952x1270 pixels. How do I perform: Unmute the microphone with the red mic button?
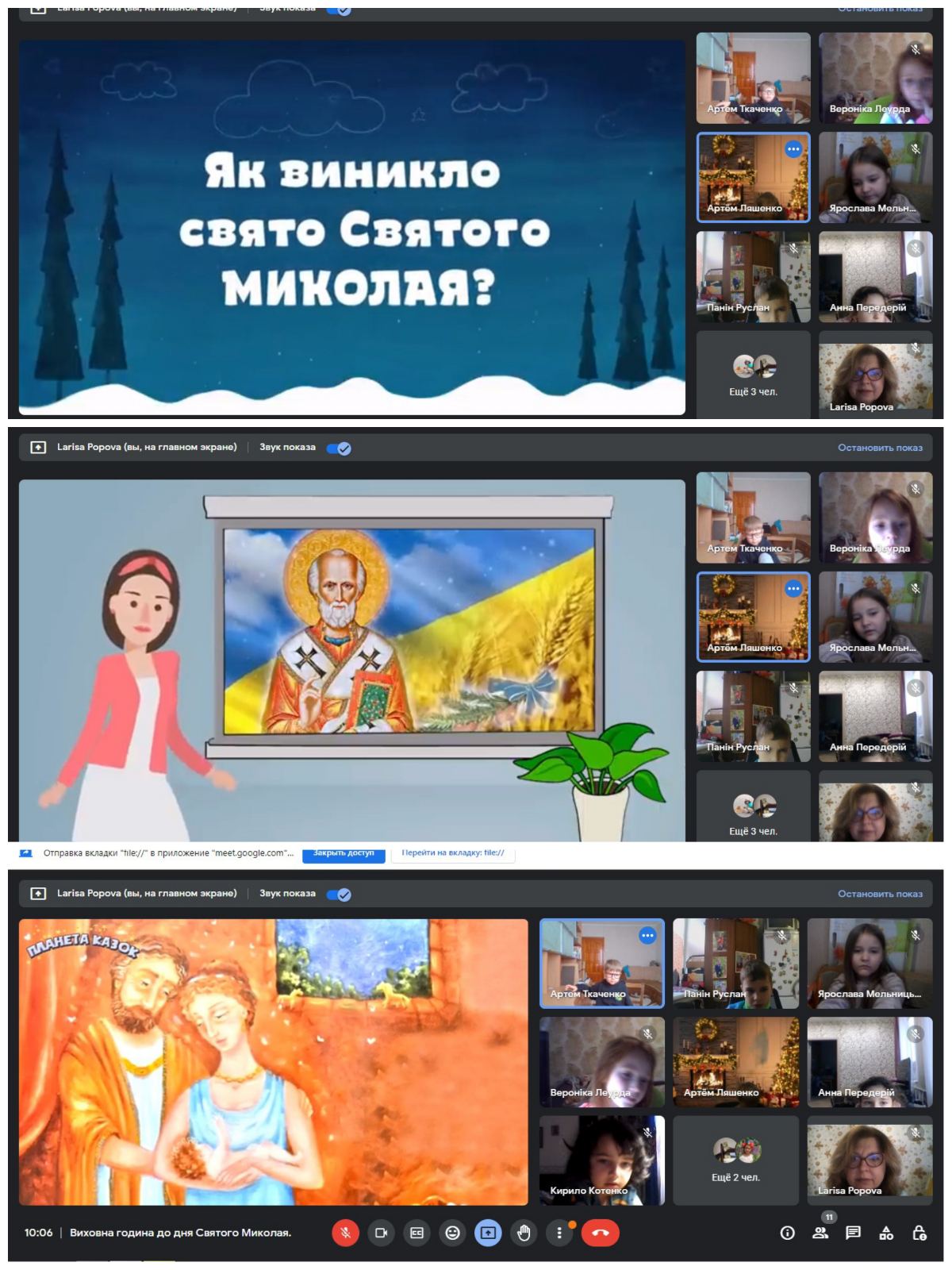[x=345, y=1233]
